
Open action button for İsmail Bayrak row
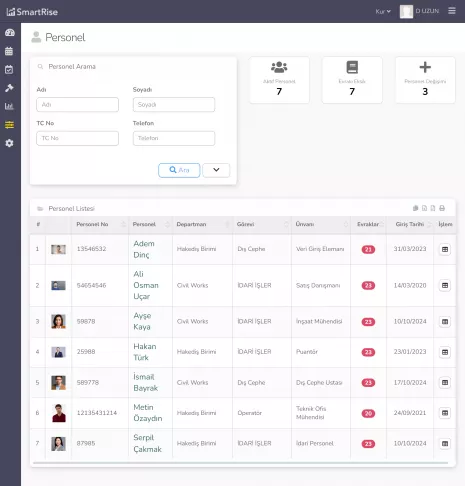pyautogui.click(x=445, y=382)
